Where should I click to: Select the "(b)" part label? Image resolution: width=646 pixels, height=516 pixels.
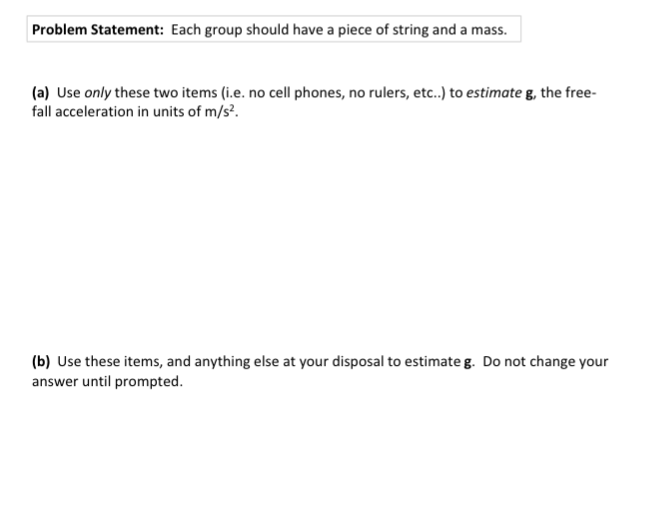(42, 361)
